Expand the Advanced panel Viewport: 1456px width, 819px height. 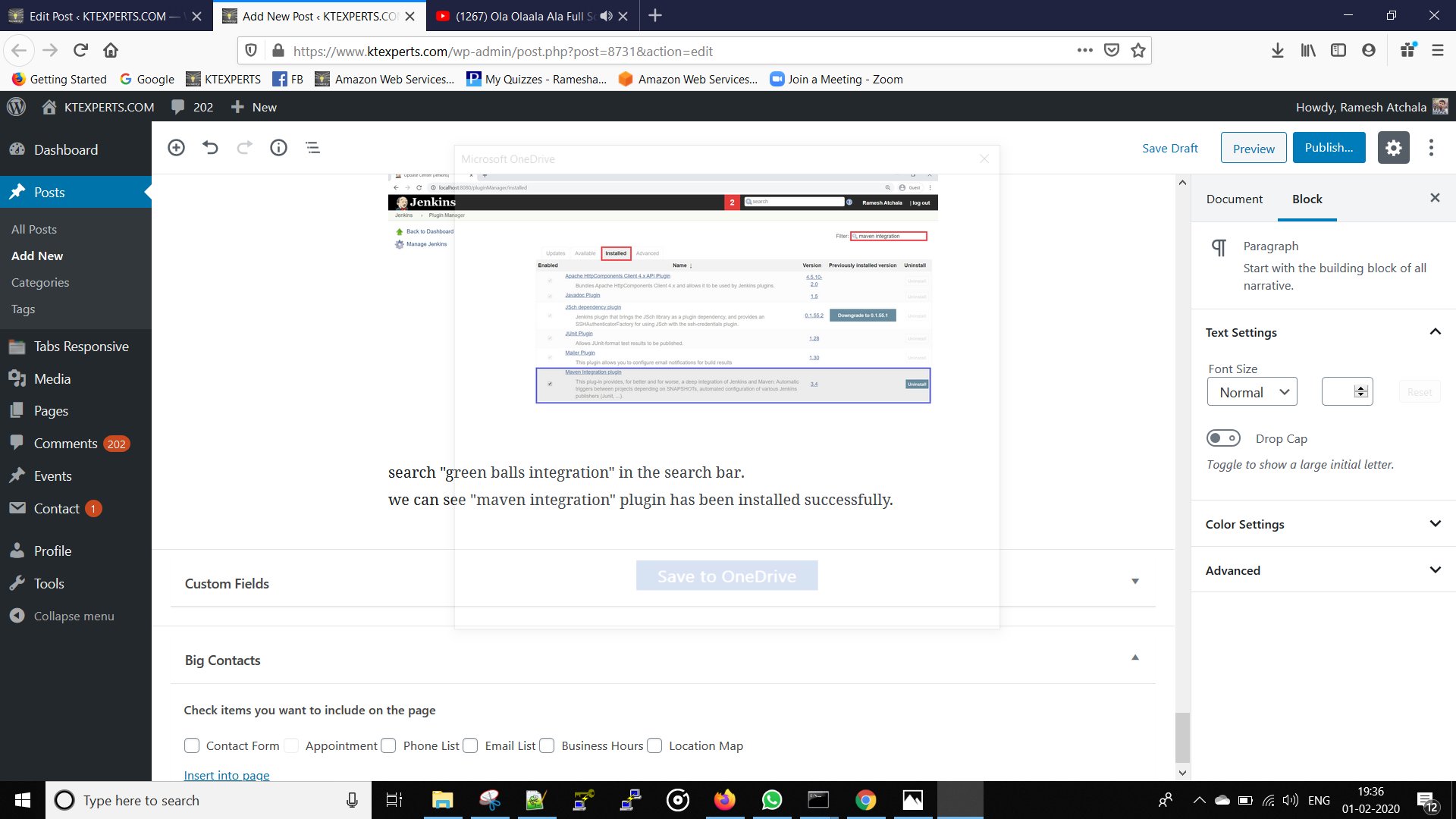pyautogui.click(x=1323, y=570)
